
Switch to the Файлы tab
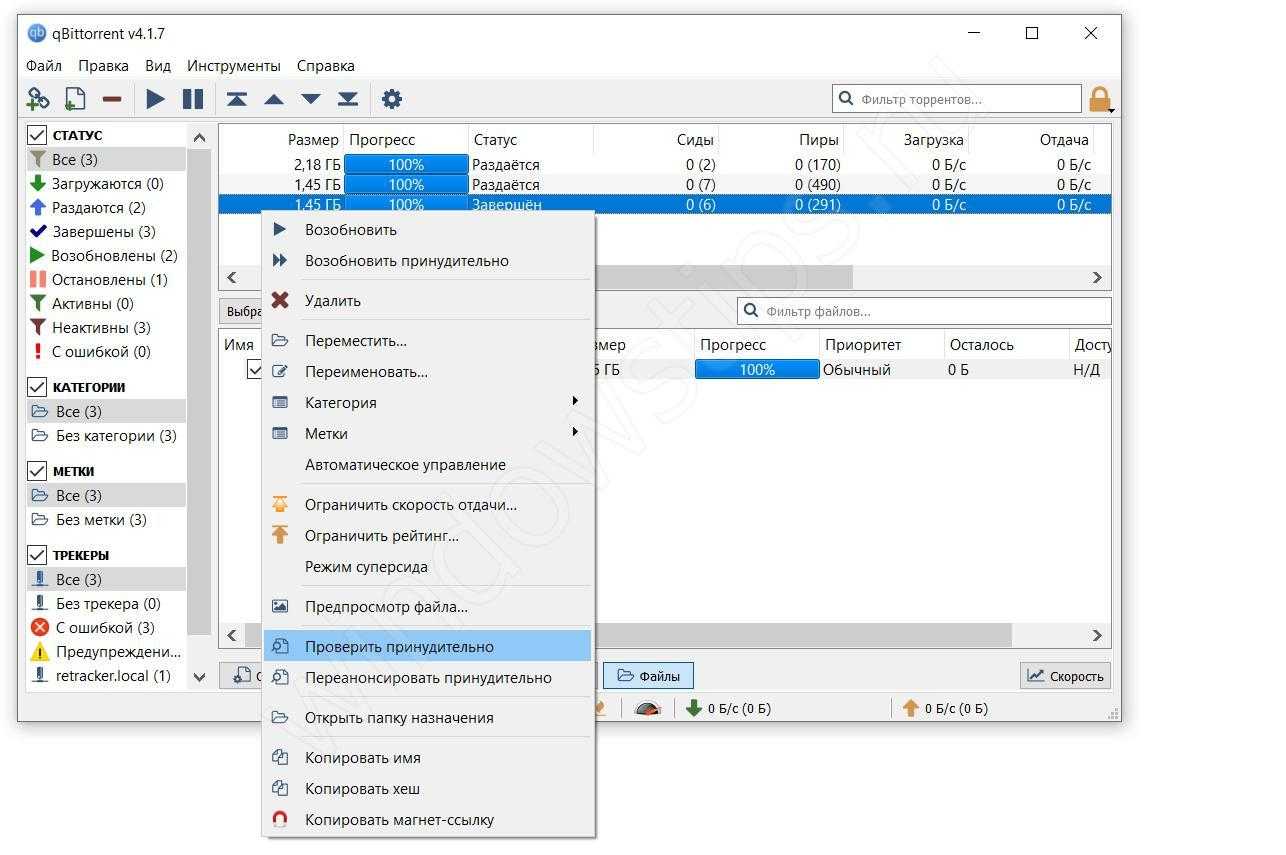point(648,676)
